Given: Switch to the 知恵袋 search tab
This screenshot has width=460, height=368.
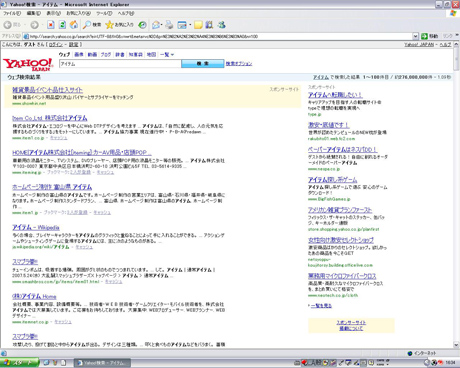Looking at the screenshot, I should [x=136, y=54].
